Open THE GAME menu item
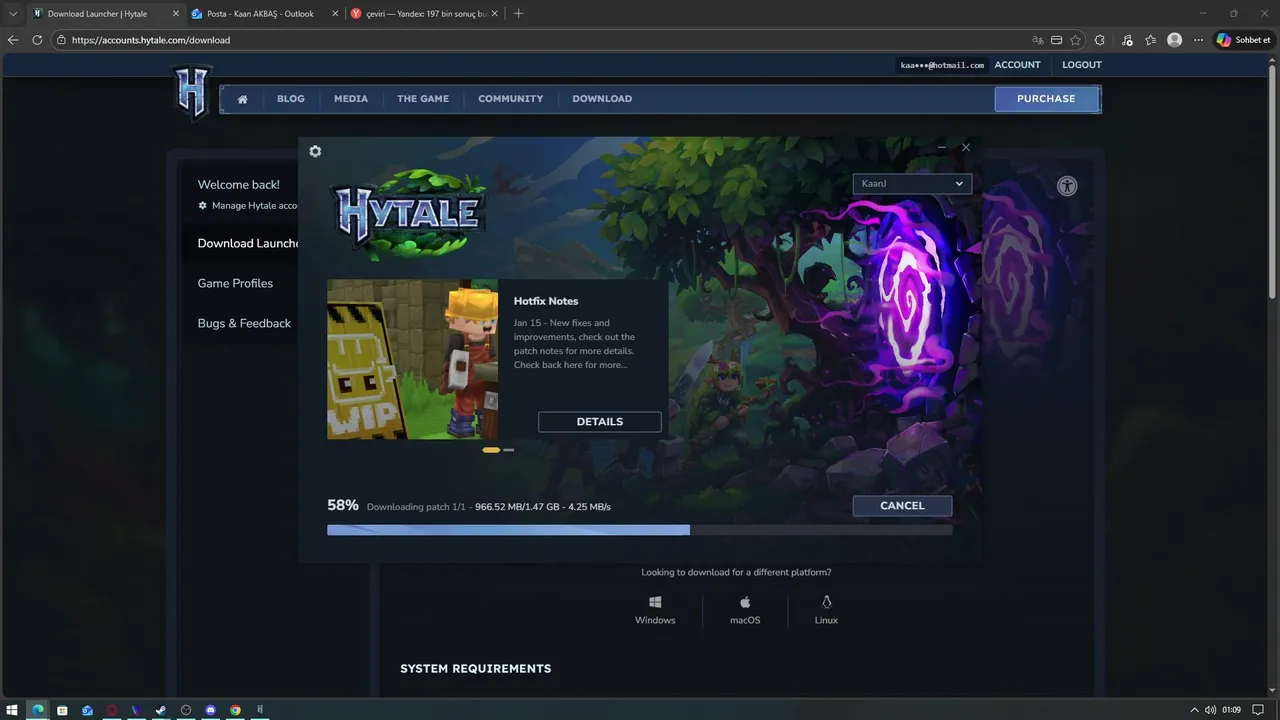This screenshot has height=720, width=1280. [423, 99]
